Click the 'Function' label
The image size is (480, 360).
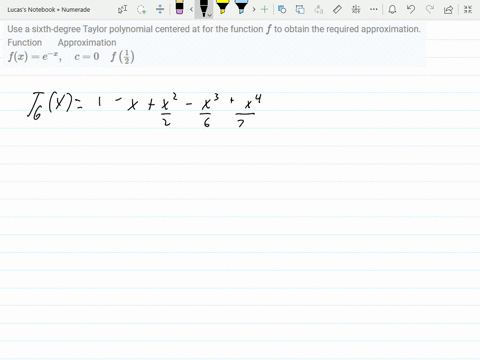pos(25,43)
